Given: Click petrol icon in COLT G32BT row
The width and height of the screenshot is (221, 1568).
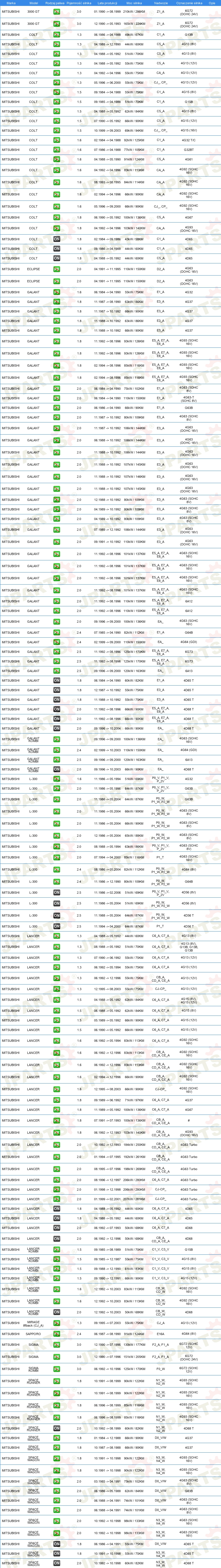Looking at the screenshot, I should pyautogui.click(x=56, y=150).
